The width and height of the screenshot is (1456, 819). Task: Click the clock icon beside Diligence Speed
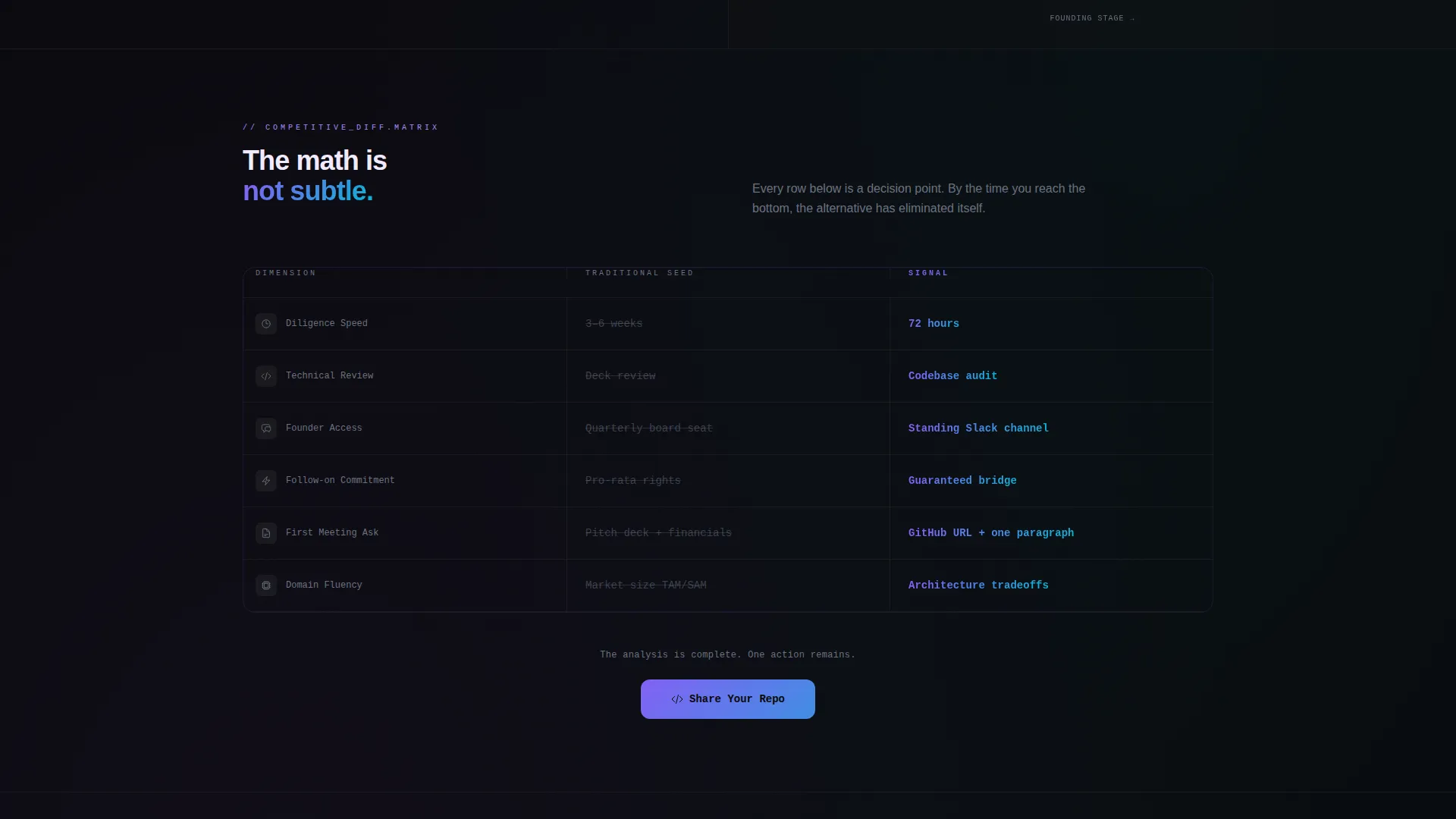click(x=266, y=324)
